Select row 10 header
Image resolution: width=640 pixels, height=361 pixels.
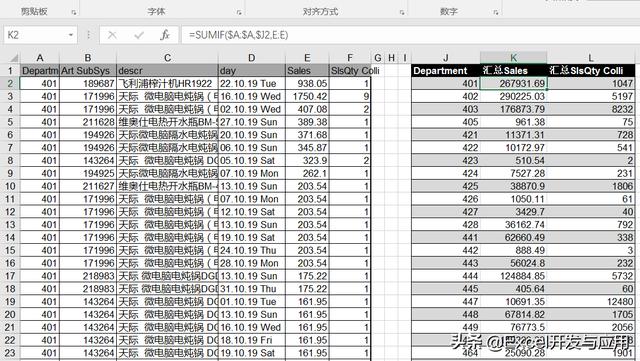click(10, 186)
